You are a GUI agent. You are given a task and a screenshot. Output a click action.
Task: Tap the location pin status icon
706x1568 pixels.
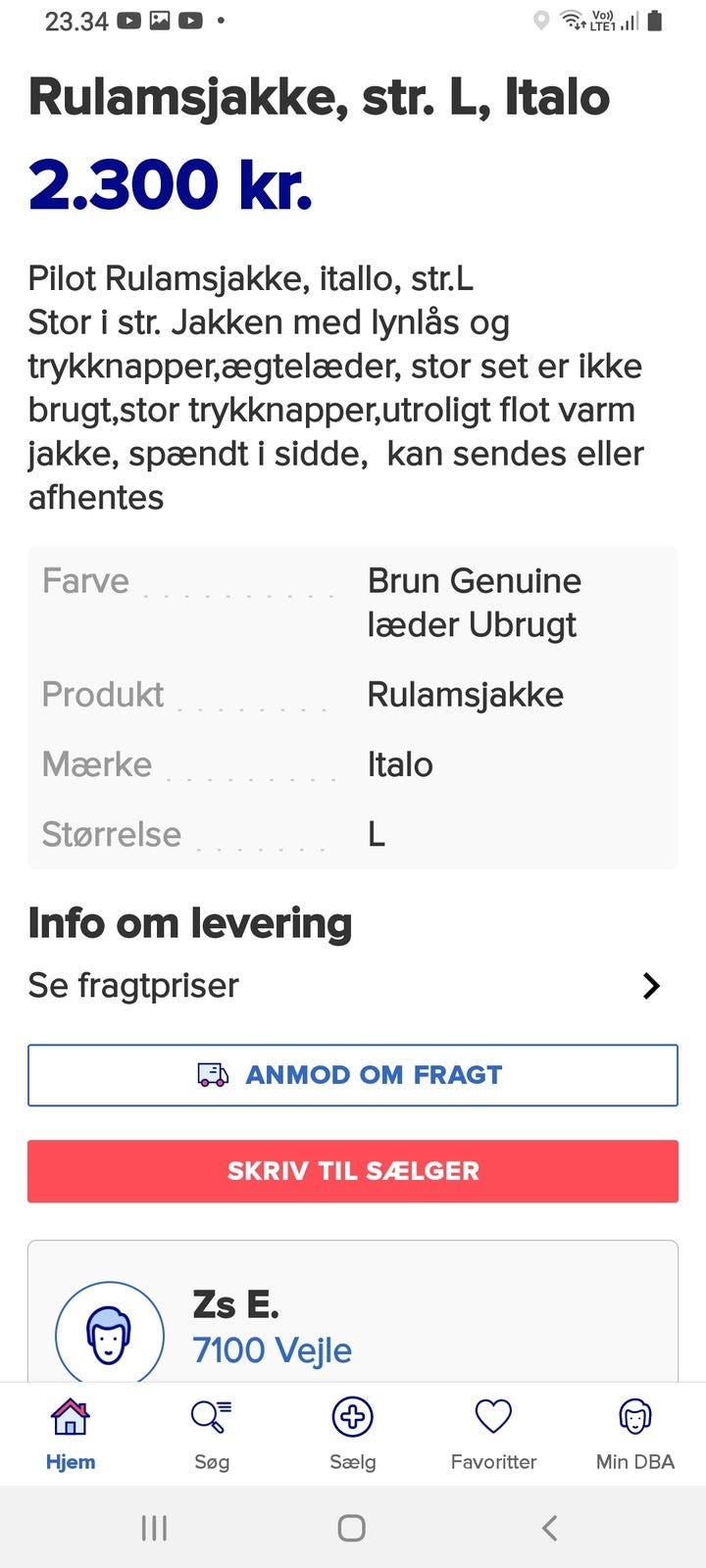coord(540,21)
